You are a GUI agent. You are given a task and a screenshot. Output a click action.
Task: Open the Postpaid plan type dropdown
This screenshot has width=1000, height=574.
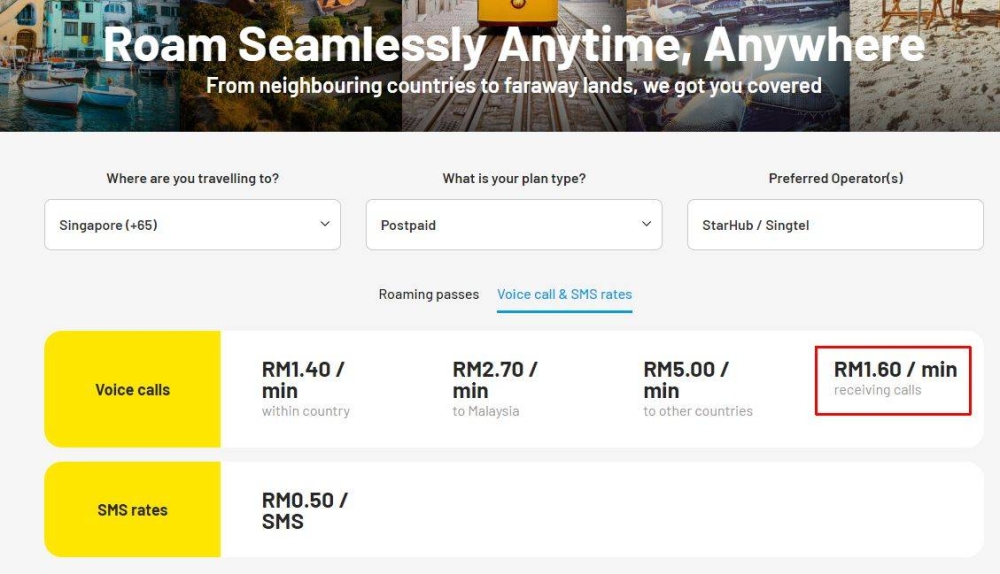[514, 224]
